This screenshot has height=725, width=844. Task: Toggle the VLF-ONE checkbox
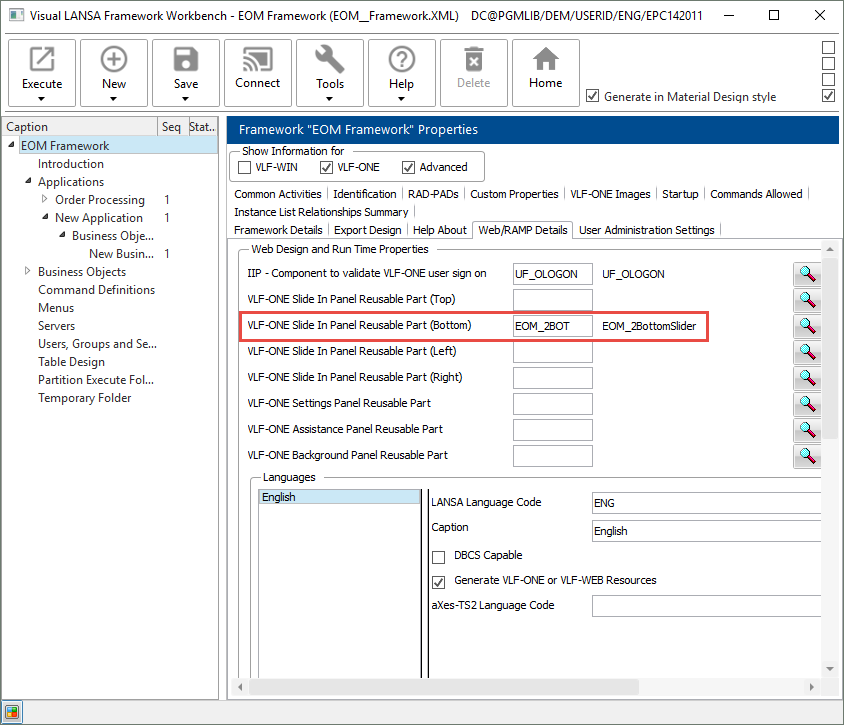coord(326,167)
